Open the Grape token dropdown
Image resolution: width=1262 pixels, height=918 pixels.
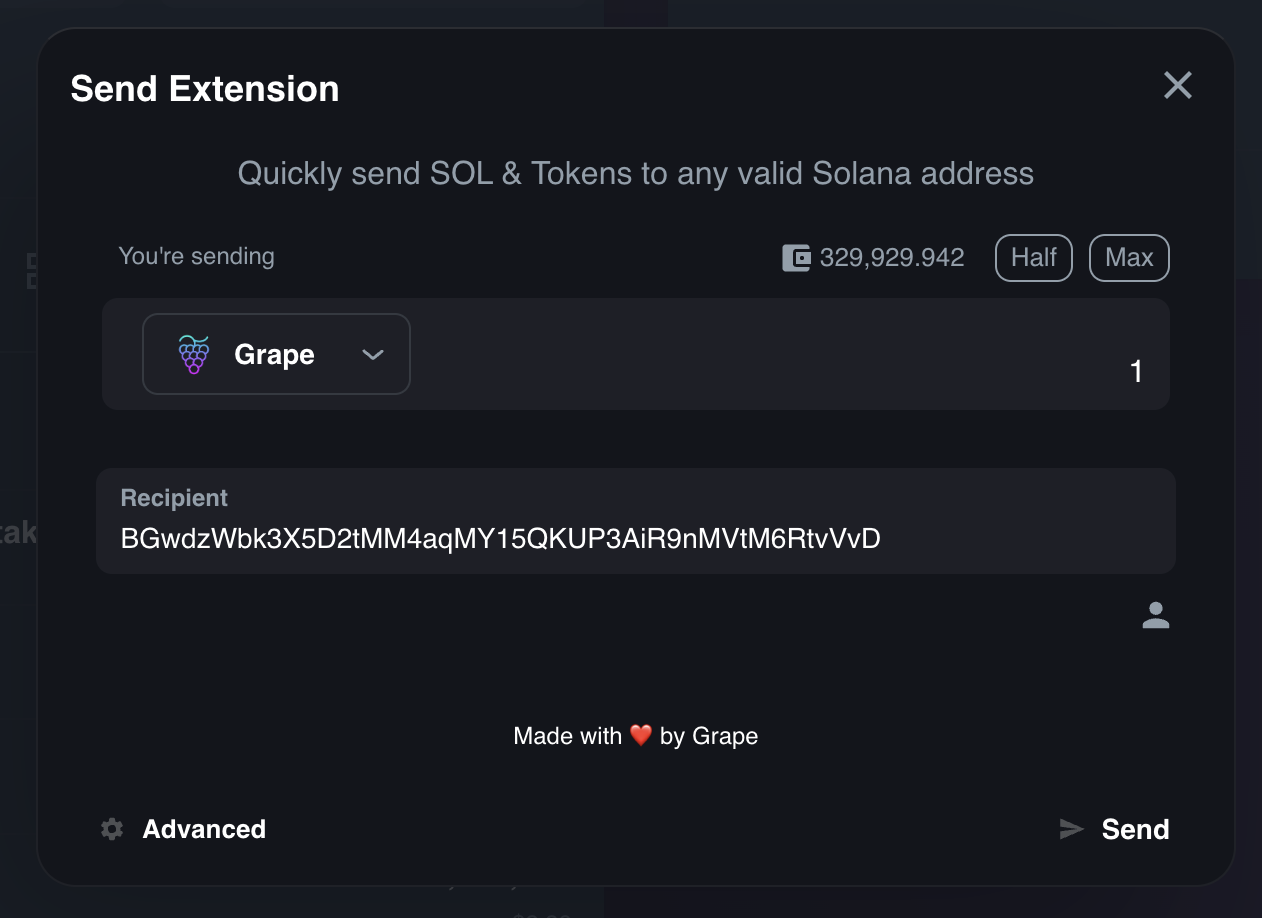pos(276,355)
